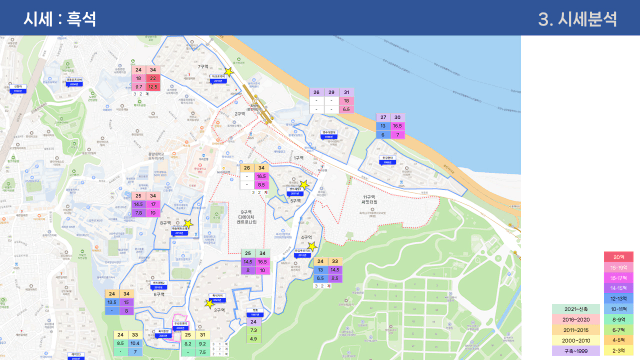Click the slide title 시세 : 흑석
This screenshot has width=640, height=360.
click(x=60, y=19)
